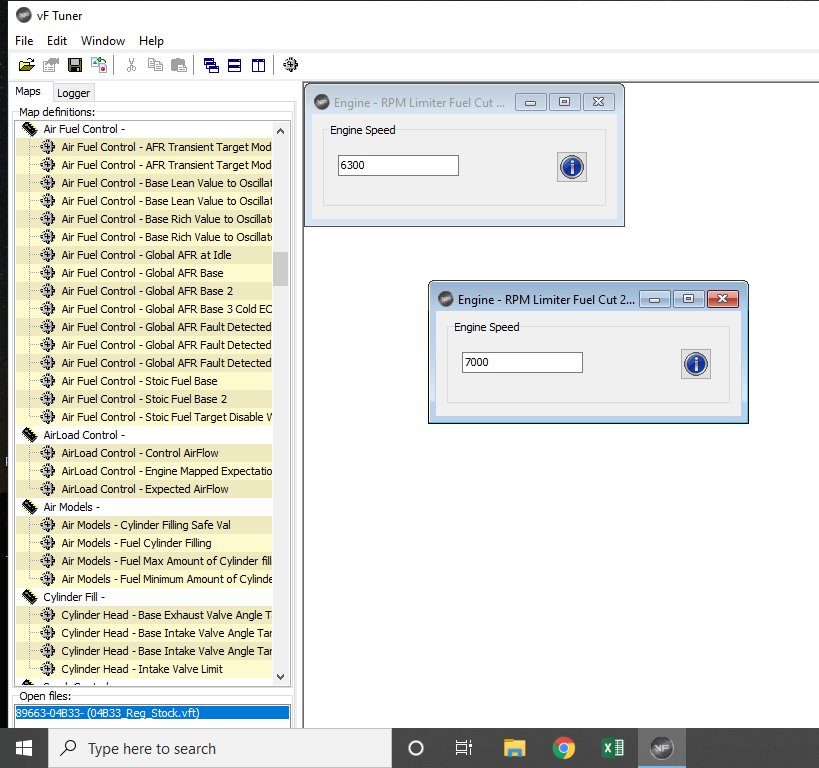Viewport: 819px width, 768px height.
Task: Click the Engine Speed field showing 7000
Action: tap(522, 363)
